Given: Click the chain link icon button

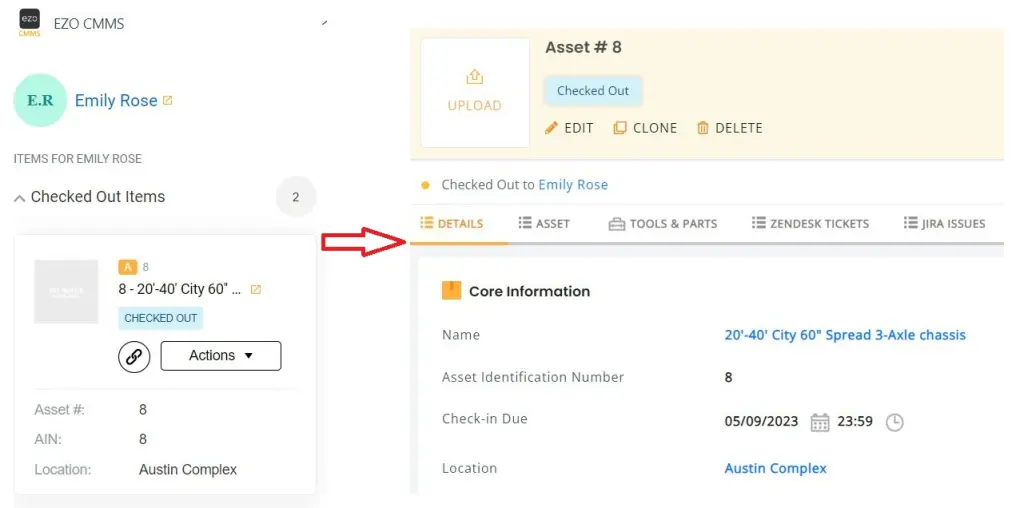Looking at the screenshot, I should 134,356.
